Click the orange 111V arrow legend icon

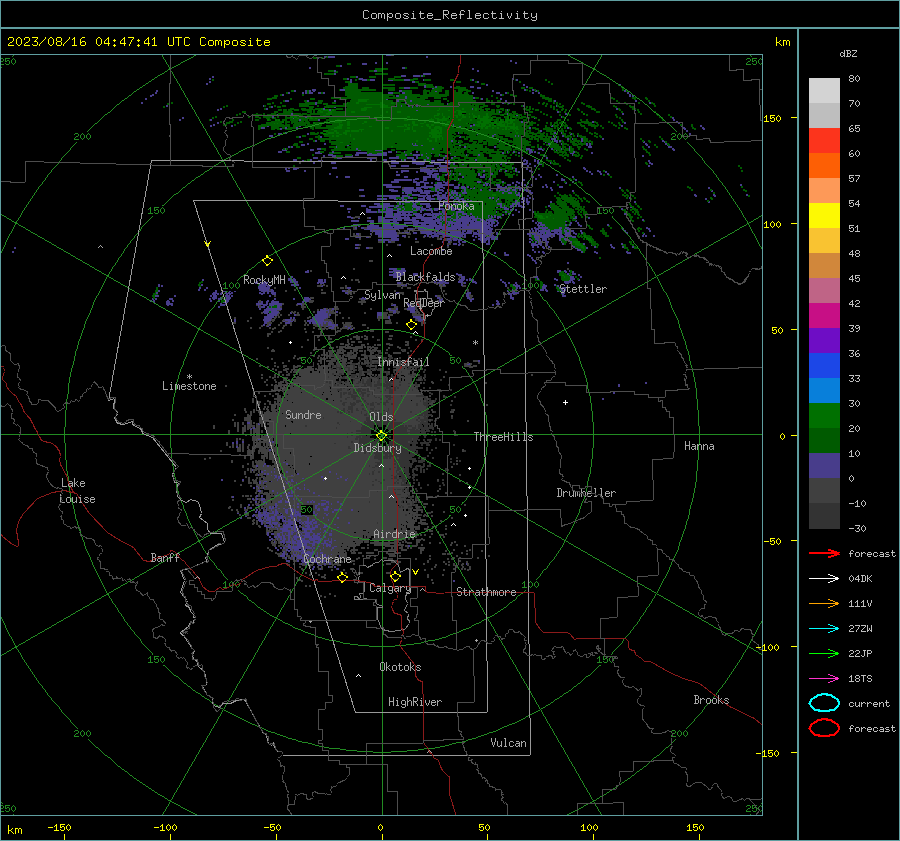[x=824, y=603]
